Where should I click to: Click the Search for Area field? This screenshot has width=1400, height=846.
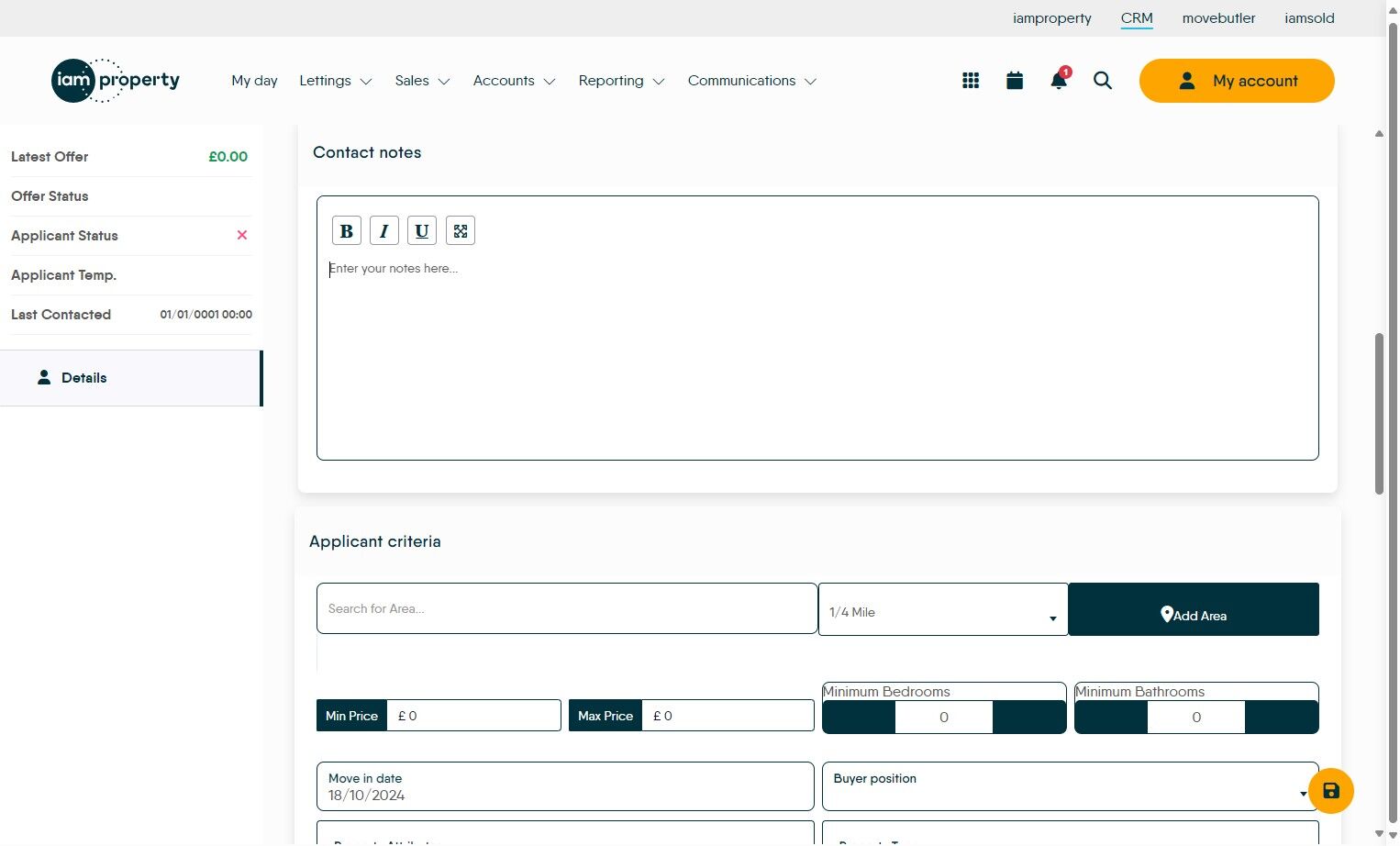(567, 608)
